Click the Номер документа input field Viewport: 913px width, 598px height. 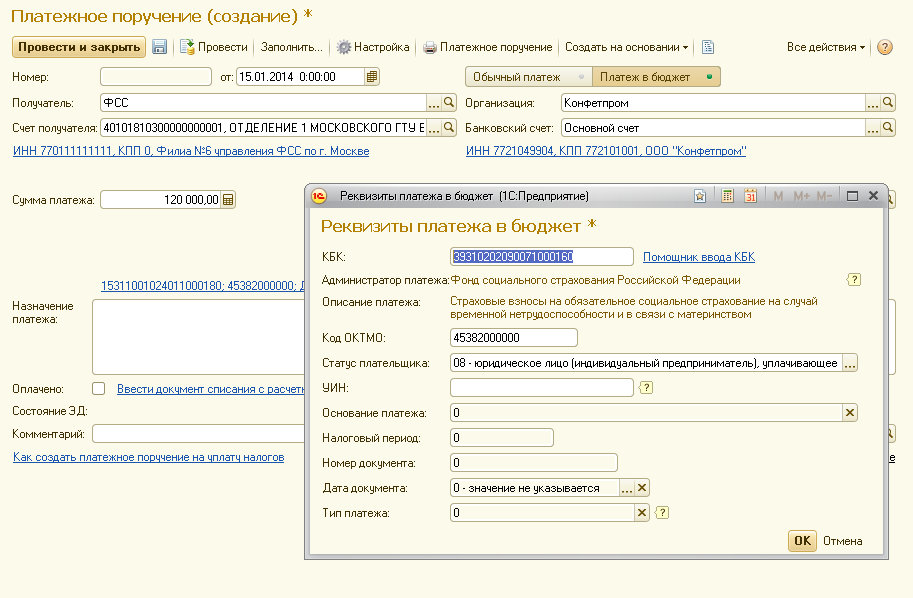tap(533, 462)
